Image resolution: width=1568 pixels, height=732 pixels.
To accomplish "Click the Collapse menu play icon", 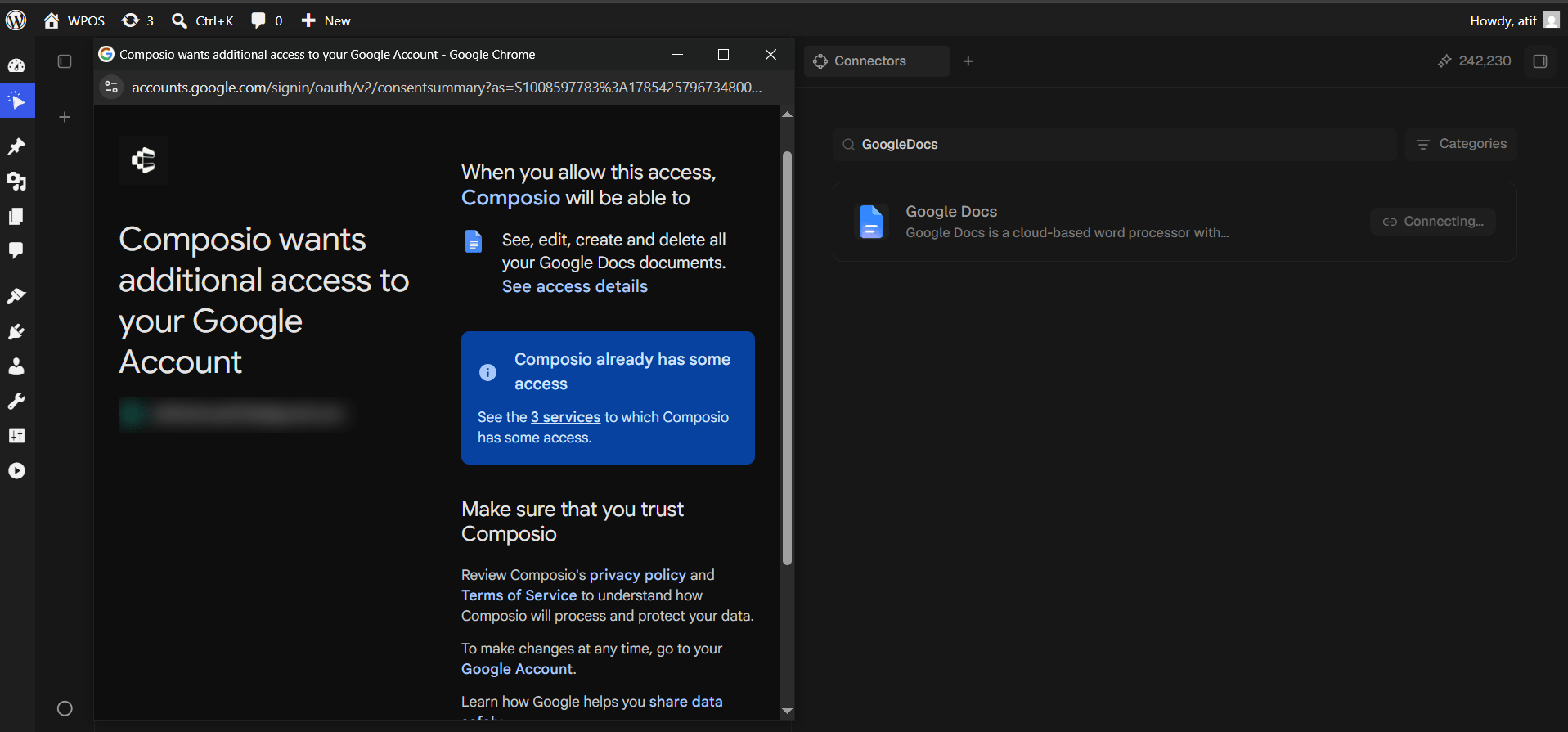I will (x=16, y=470).
